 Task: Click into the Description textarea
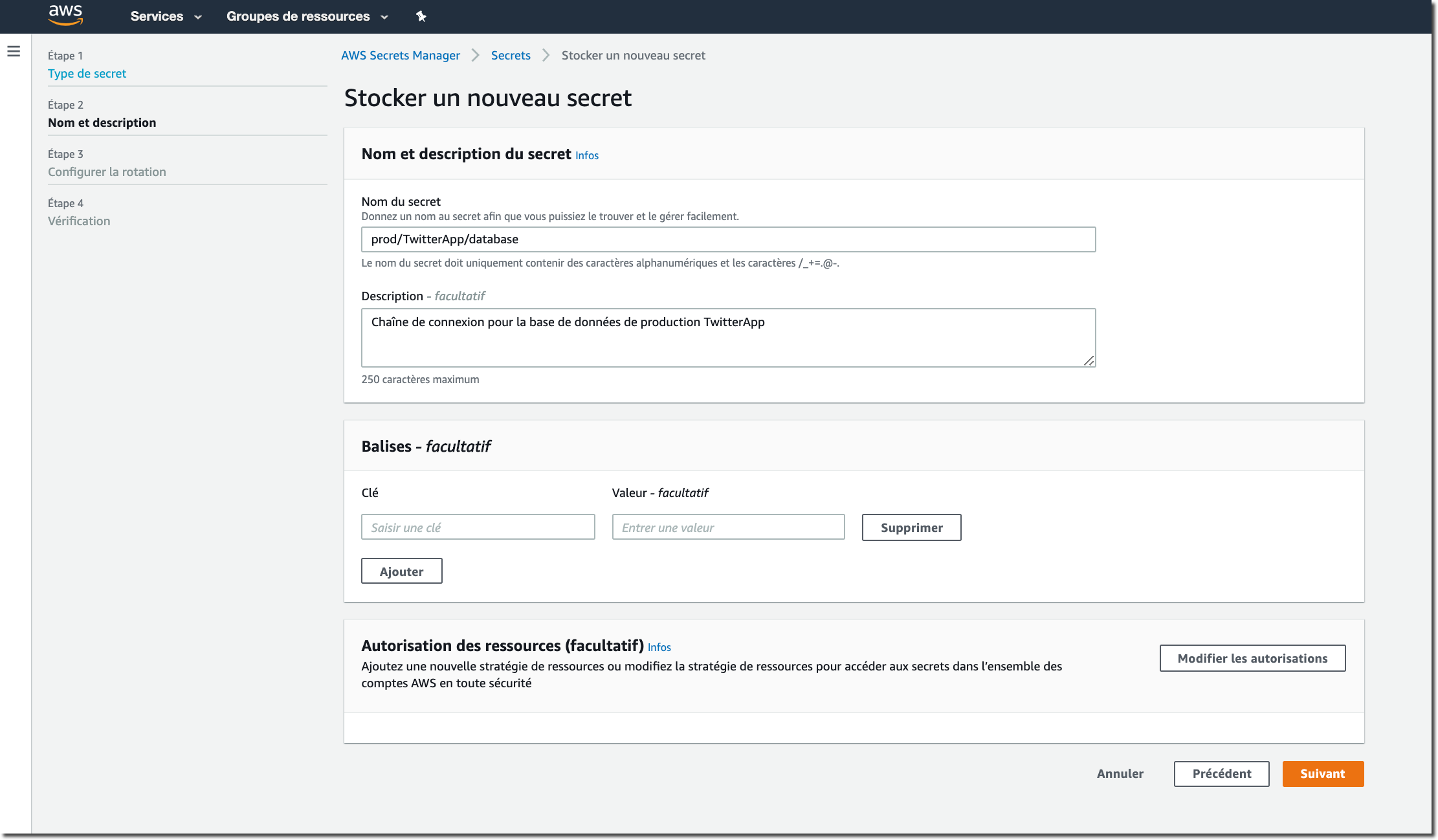(x=727, y=338)
